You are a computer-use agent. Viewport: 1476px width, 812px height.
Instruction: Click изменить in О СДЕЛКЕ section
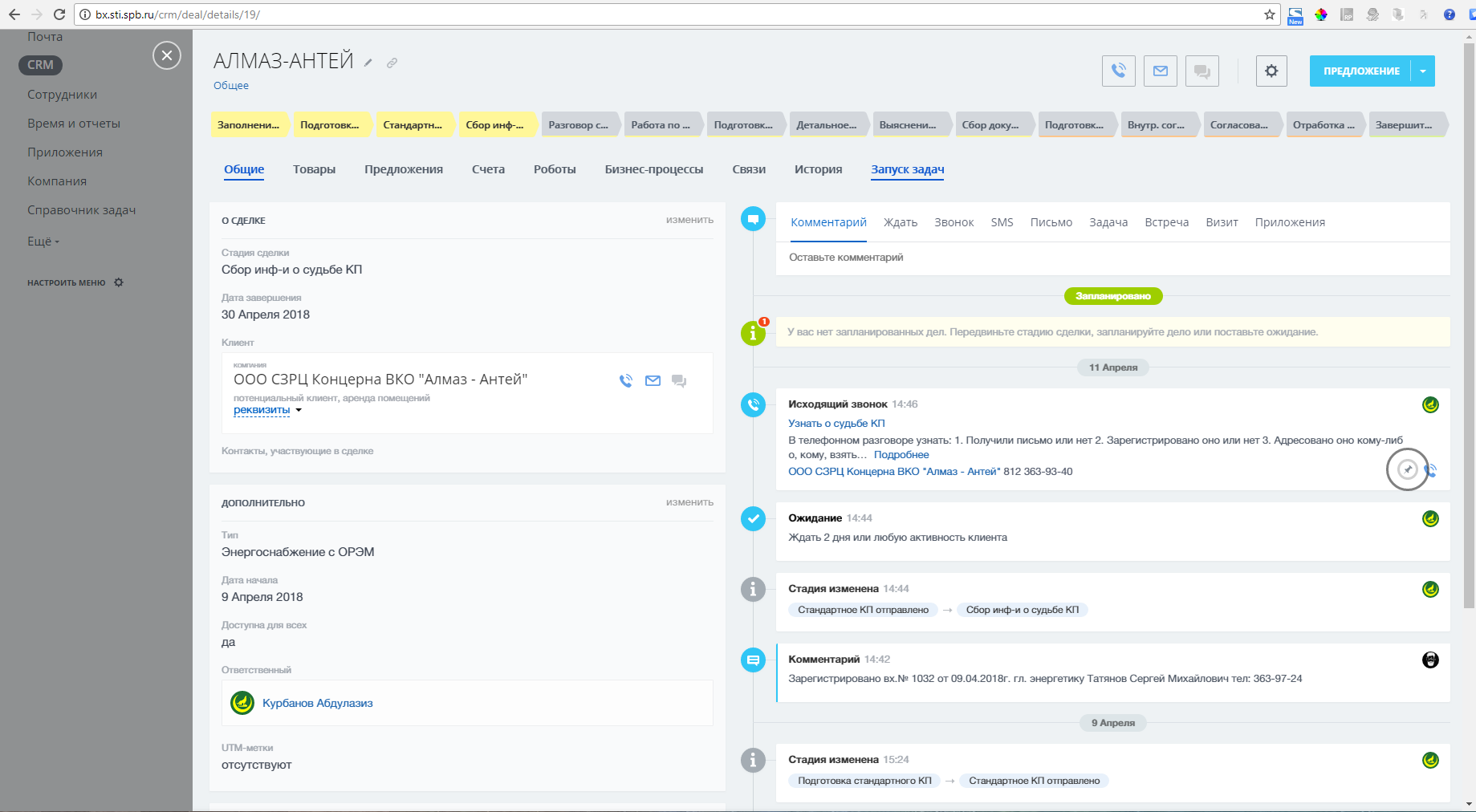(x=689, y=220)
